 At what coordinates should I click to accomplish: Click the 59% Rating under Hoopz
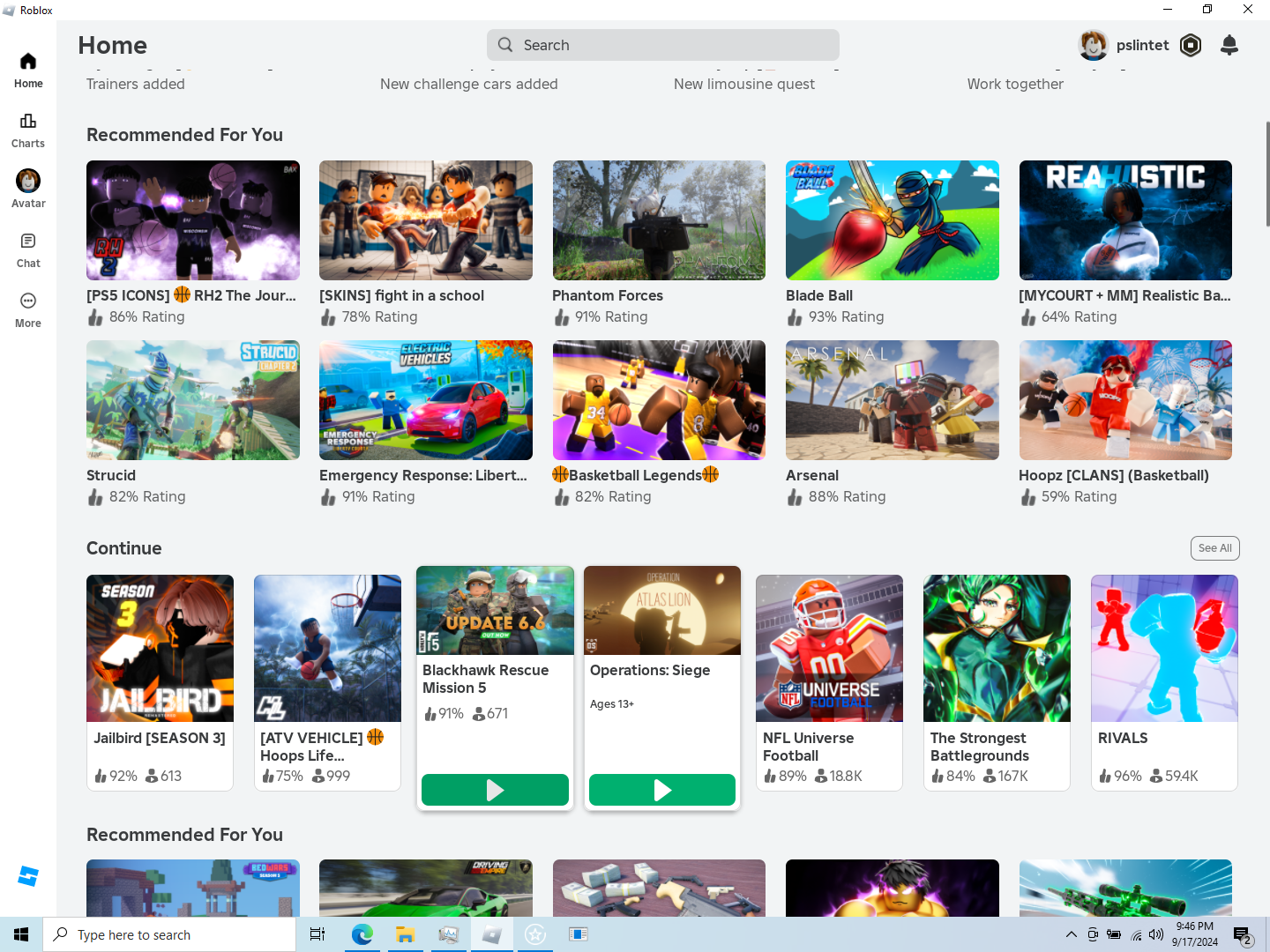click(1068, 496)
